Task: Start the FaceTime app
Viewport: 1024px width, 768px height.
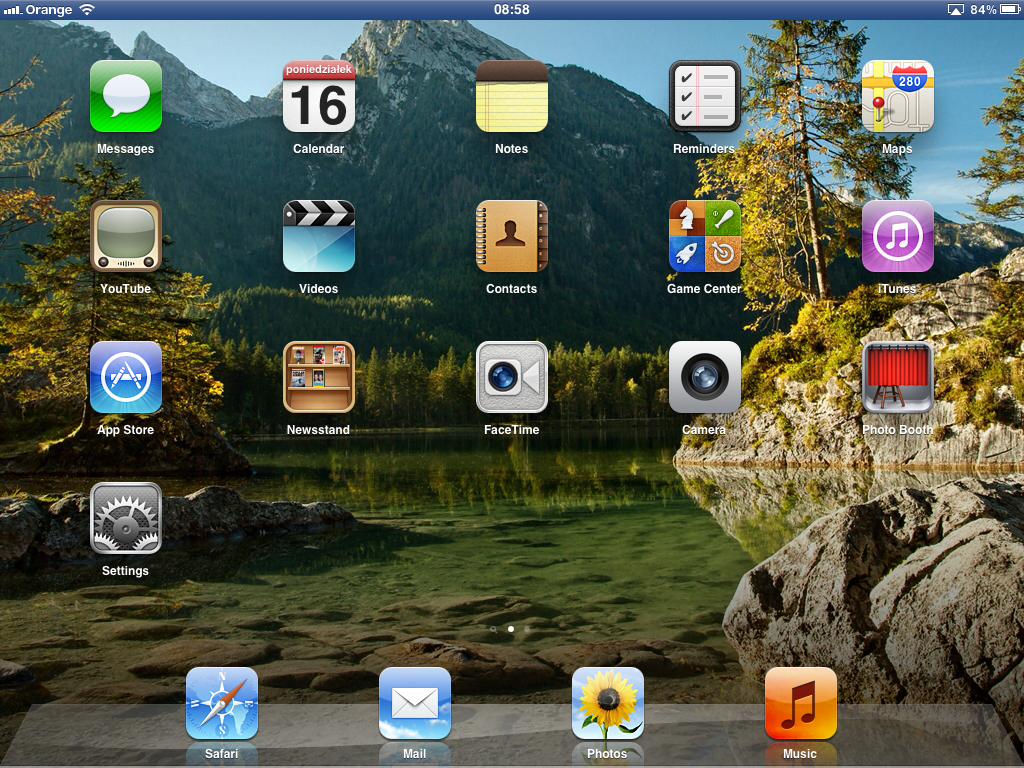Action: click(x=511, y=377)
